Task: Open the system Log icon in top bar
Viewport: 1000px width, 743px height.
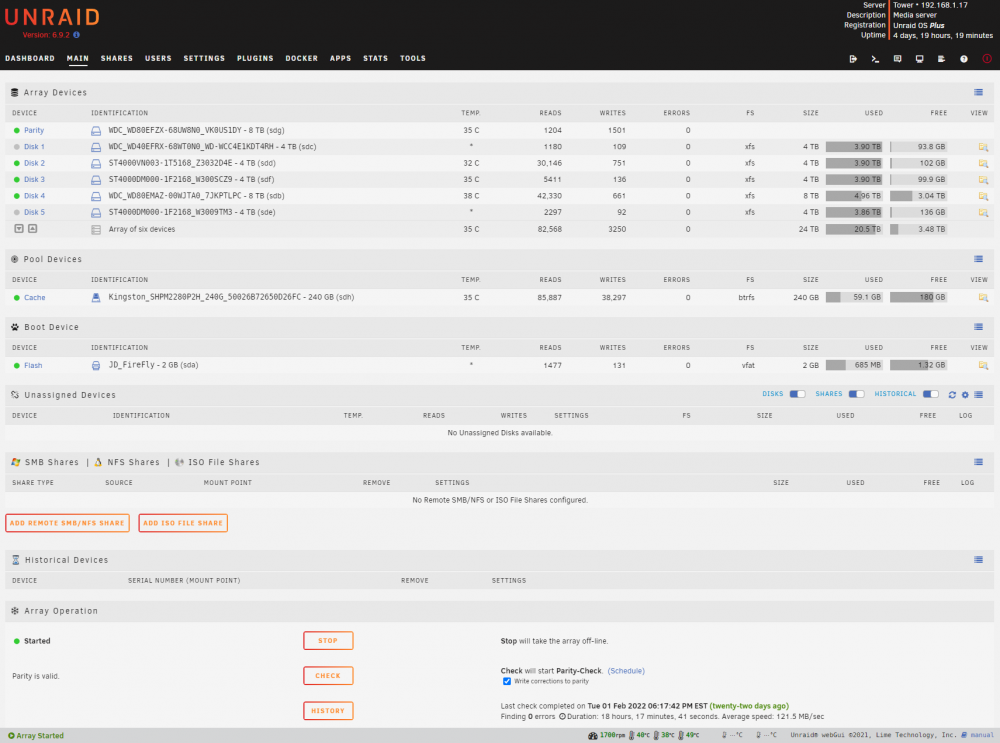Action: click(941, 59)
